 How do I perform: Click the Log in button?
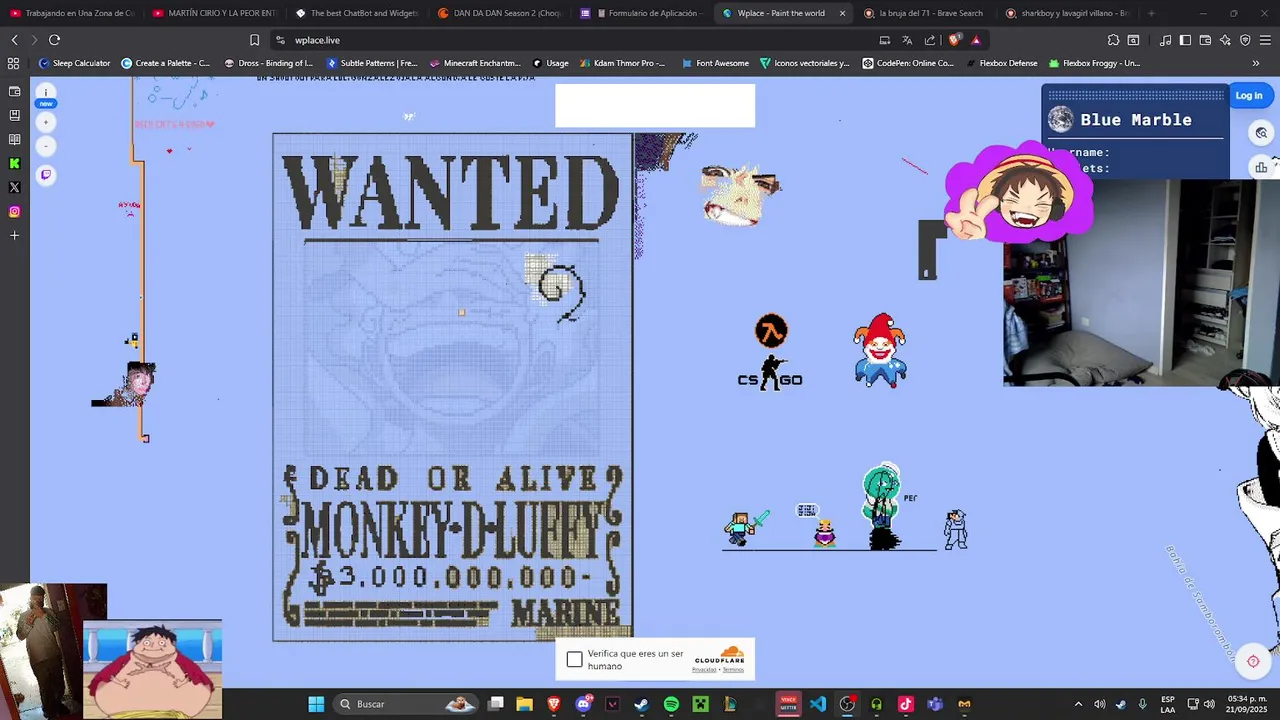(x=1249, y=96)
